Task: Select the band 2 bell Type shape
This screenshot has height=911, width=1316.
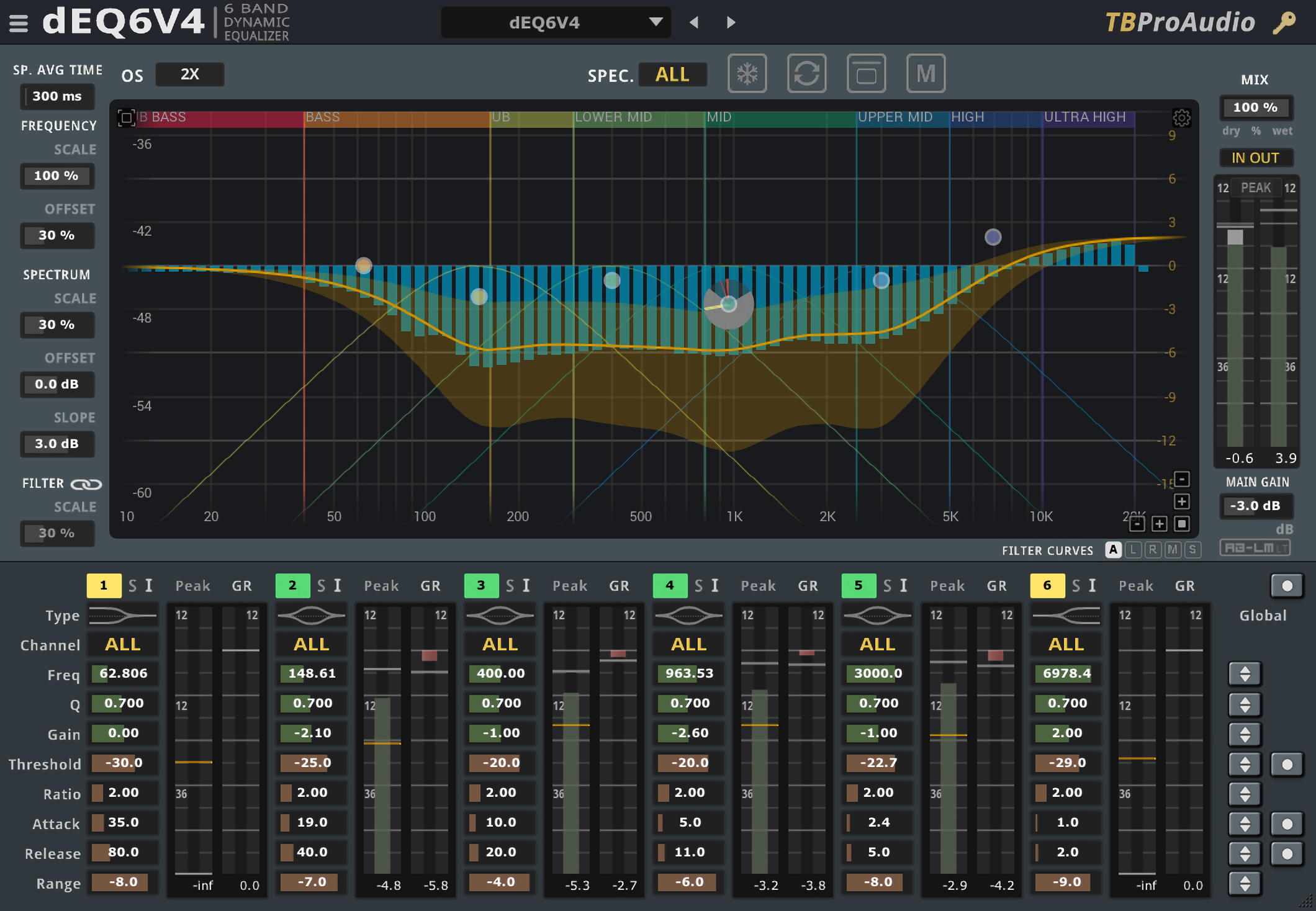Action: pos(311,616)
